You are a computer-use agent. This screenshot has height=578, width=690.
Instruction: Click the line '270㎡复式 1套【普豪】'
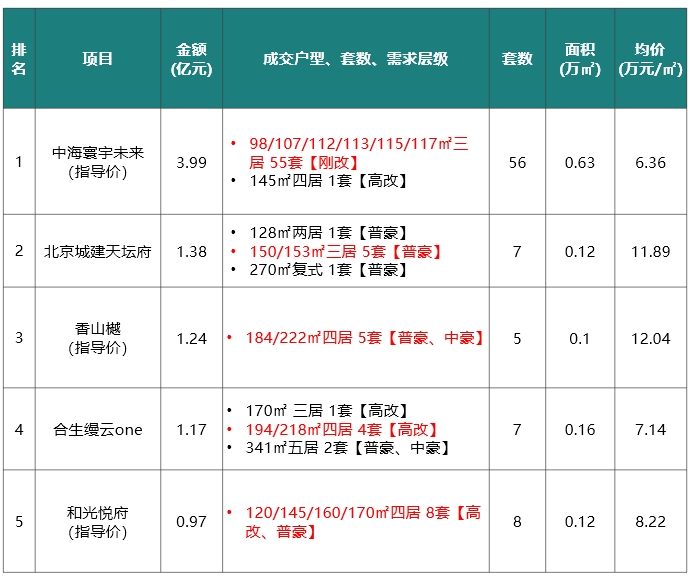(x=330, y=269)
